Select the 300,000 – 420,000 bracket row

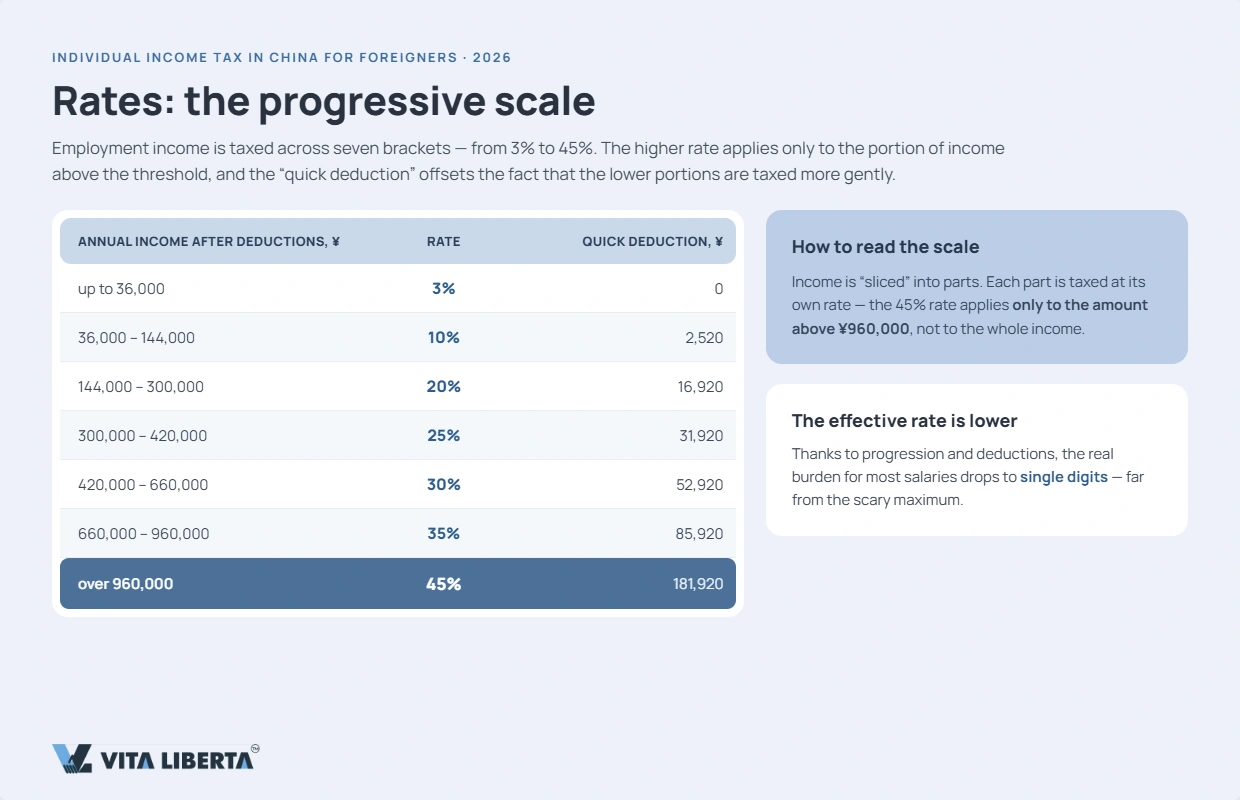tap(398, 435)
